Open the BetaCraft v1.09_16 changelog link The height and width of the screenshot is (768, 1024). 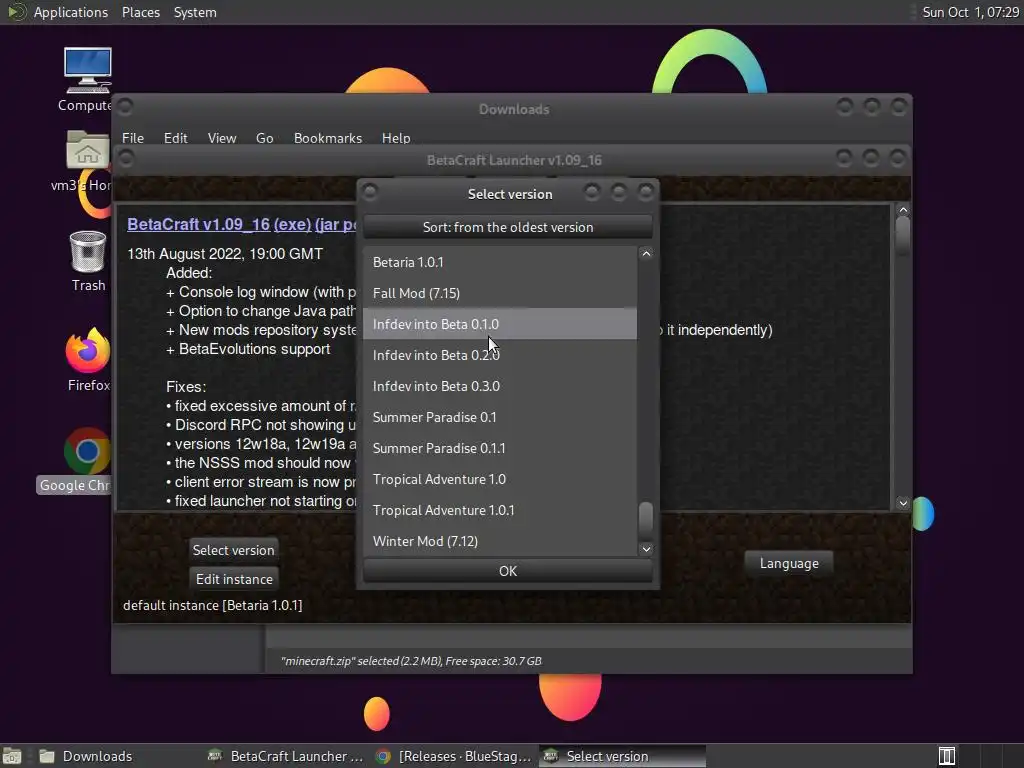click(199, 224)
